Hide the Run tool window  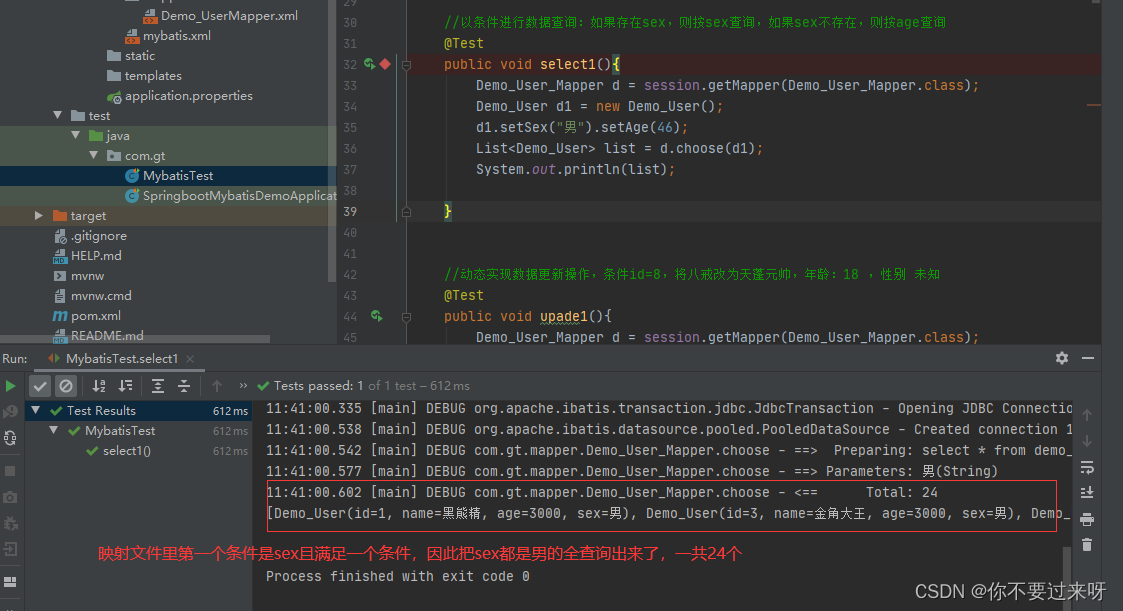coord(1088,358)
